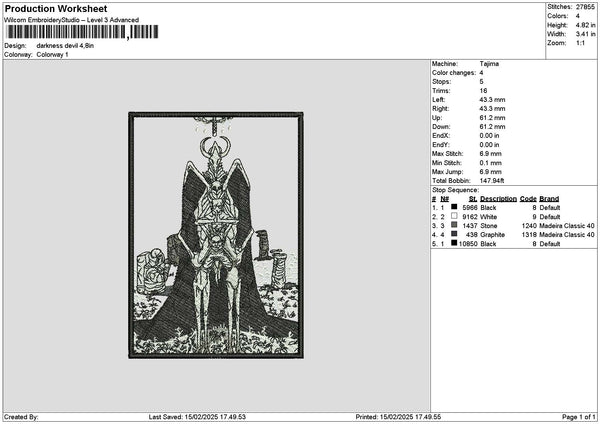Click the Min Stitch value "0.1 mm"
The height and width of the screenshot is (424, 600).
[x=491, y=163]
